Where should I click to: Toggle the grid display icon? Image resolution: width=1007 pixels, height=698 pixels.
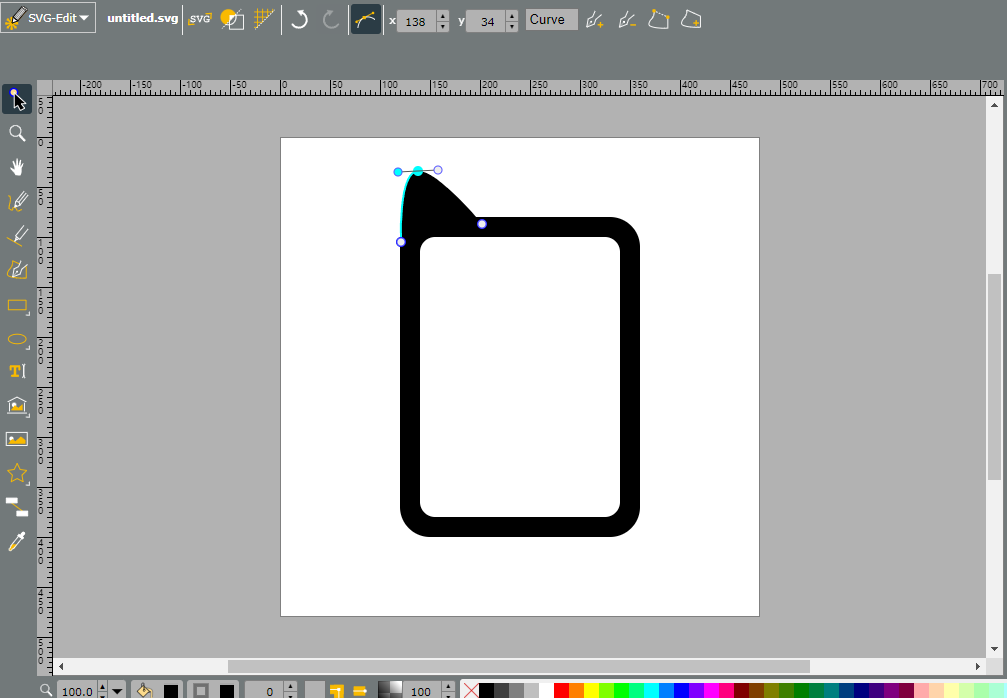[x=264, y=19]
